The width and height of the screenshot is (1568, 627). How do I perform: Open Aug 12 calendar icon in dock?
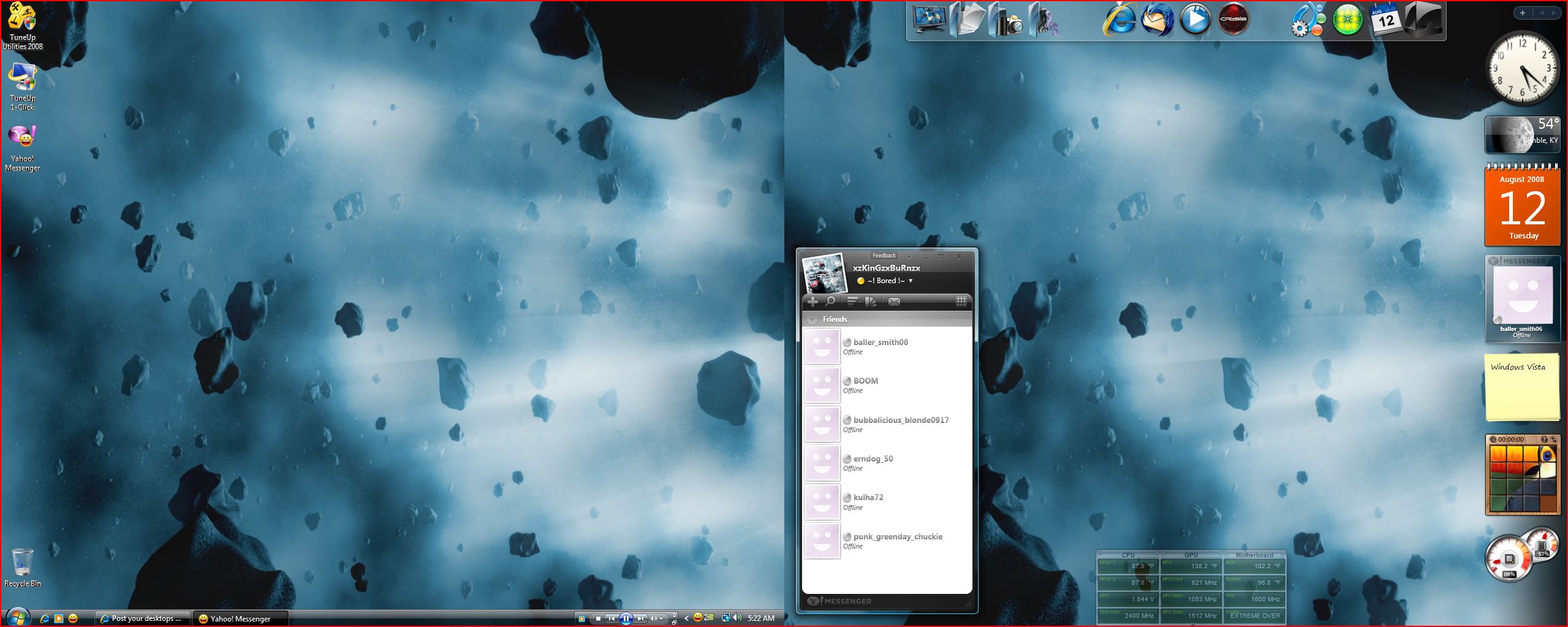pos(1385,20)
